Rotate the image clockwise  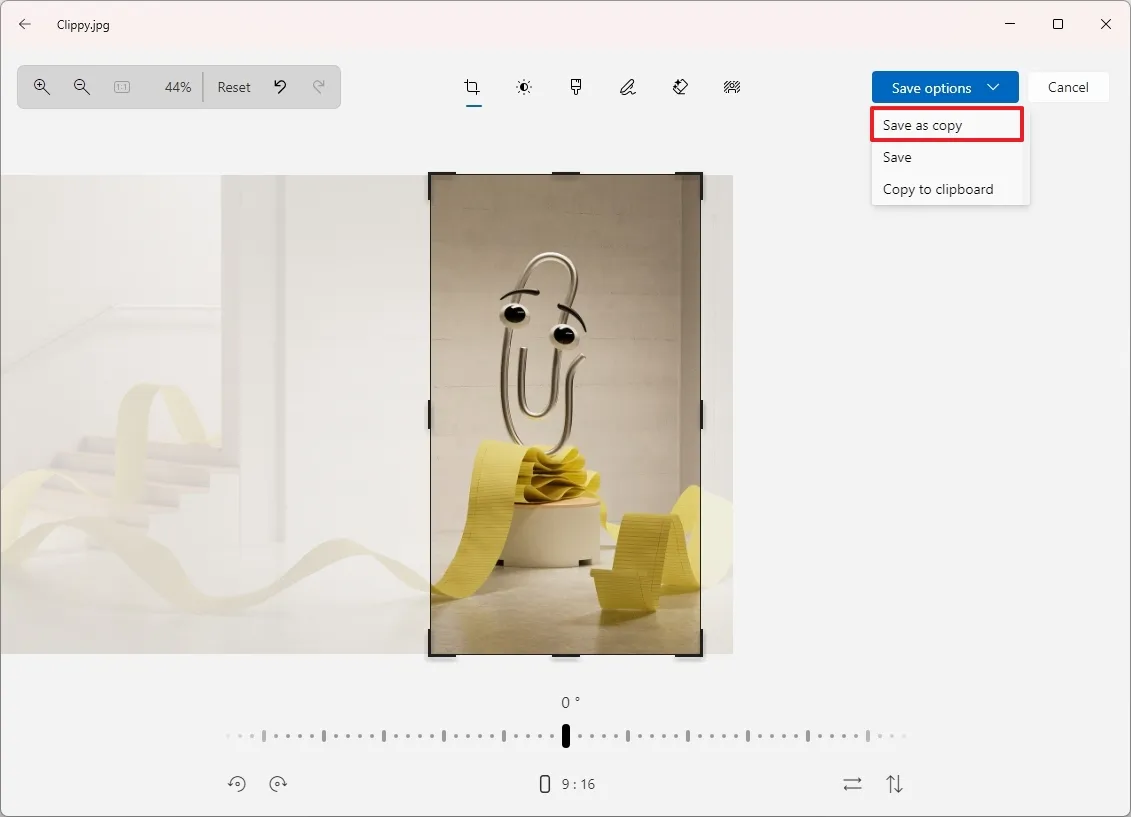(278, 784)
